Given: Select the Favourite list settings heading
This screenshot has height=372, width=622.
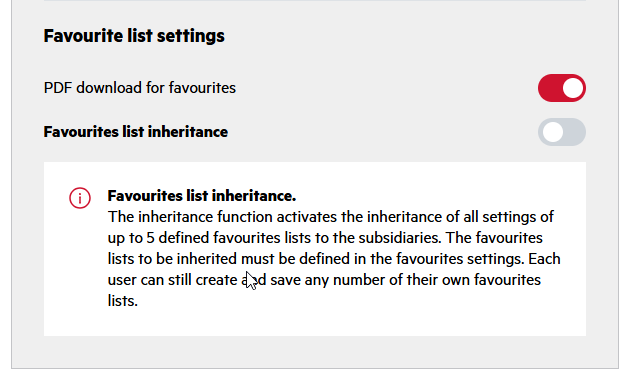Looking at the screenshot, I should click(134, 36).
